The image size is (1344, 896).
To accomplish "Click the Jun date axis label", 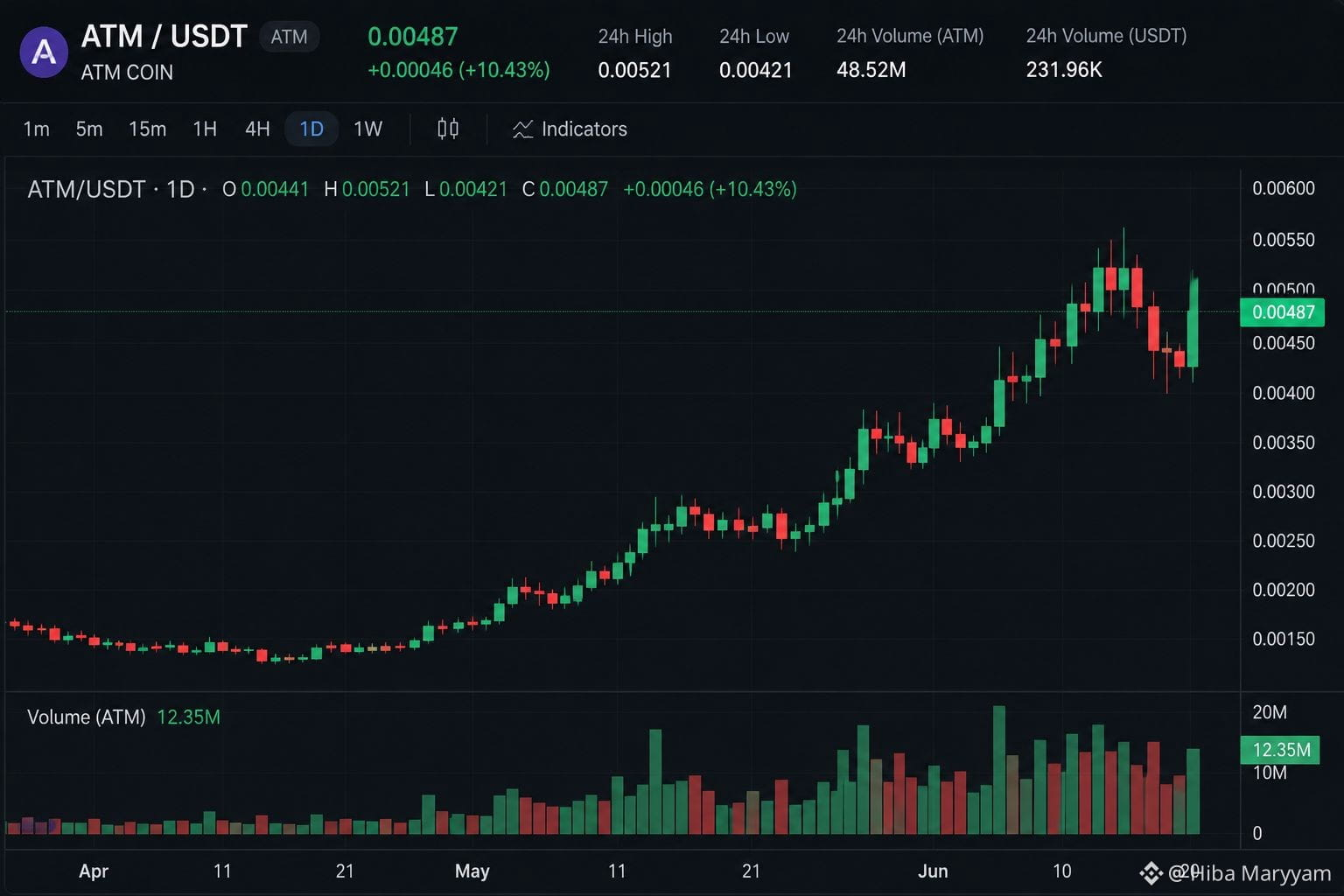I will 933,871.
